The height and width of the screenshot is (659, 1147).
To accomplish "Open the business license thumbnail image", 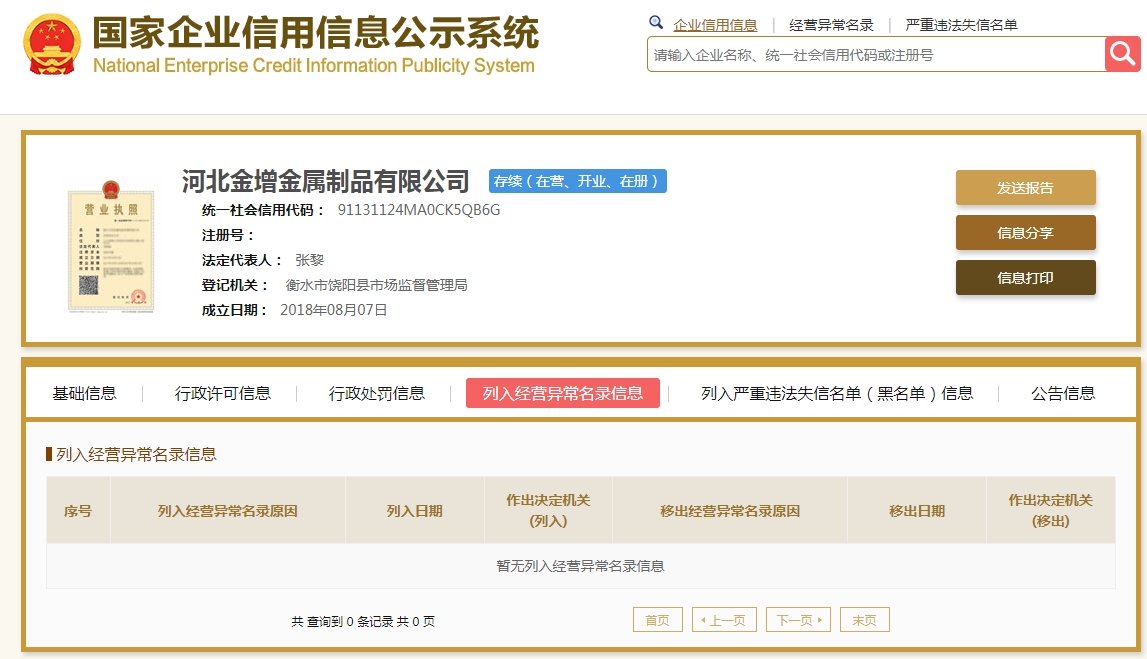I will [x=111, y=246].
